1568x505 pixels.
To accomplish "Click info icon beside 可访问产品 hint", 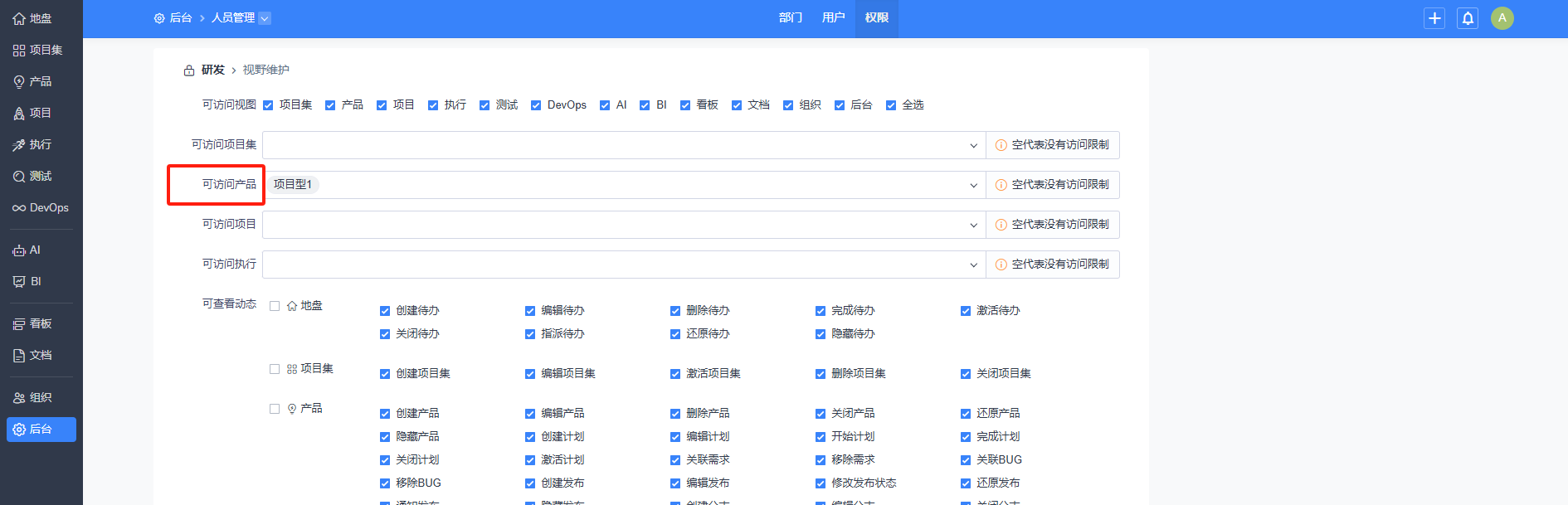I will pos(1001,185).
